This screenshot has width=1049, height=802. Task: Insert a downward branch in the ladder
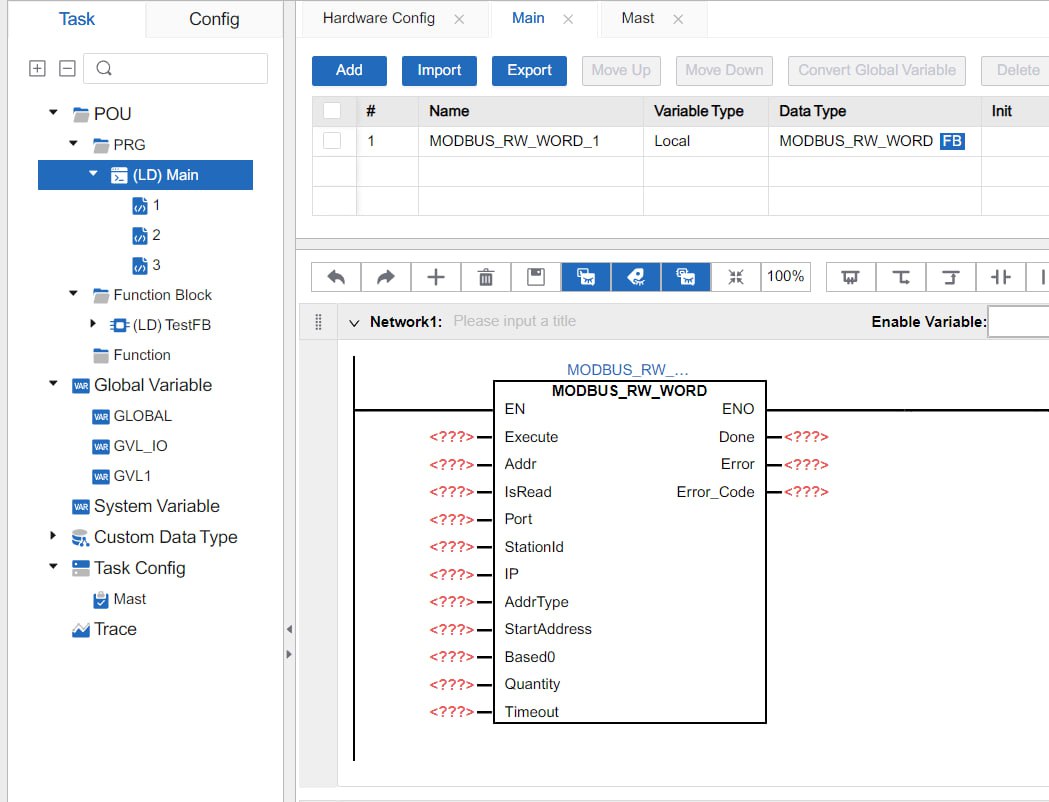click(x=901, y=277)
